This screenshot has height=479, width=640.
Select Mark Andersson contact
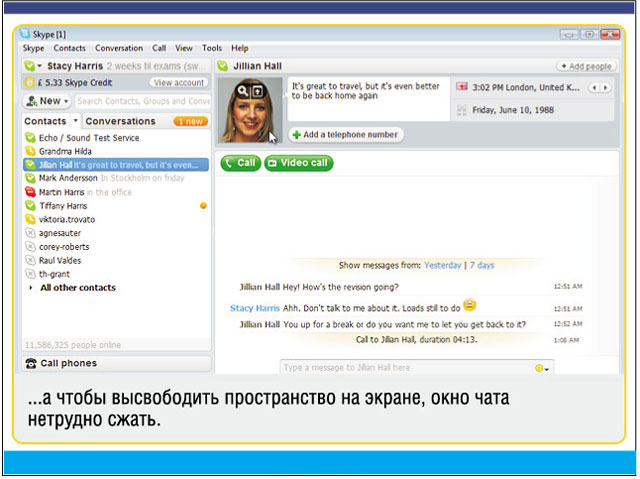coord(68,178)
